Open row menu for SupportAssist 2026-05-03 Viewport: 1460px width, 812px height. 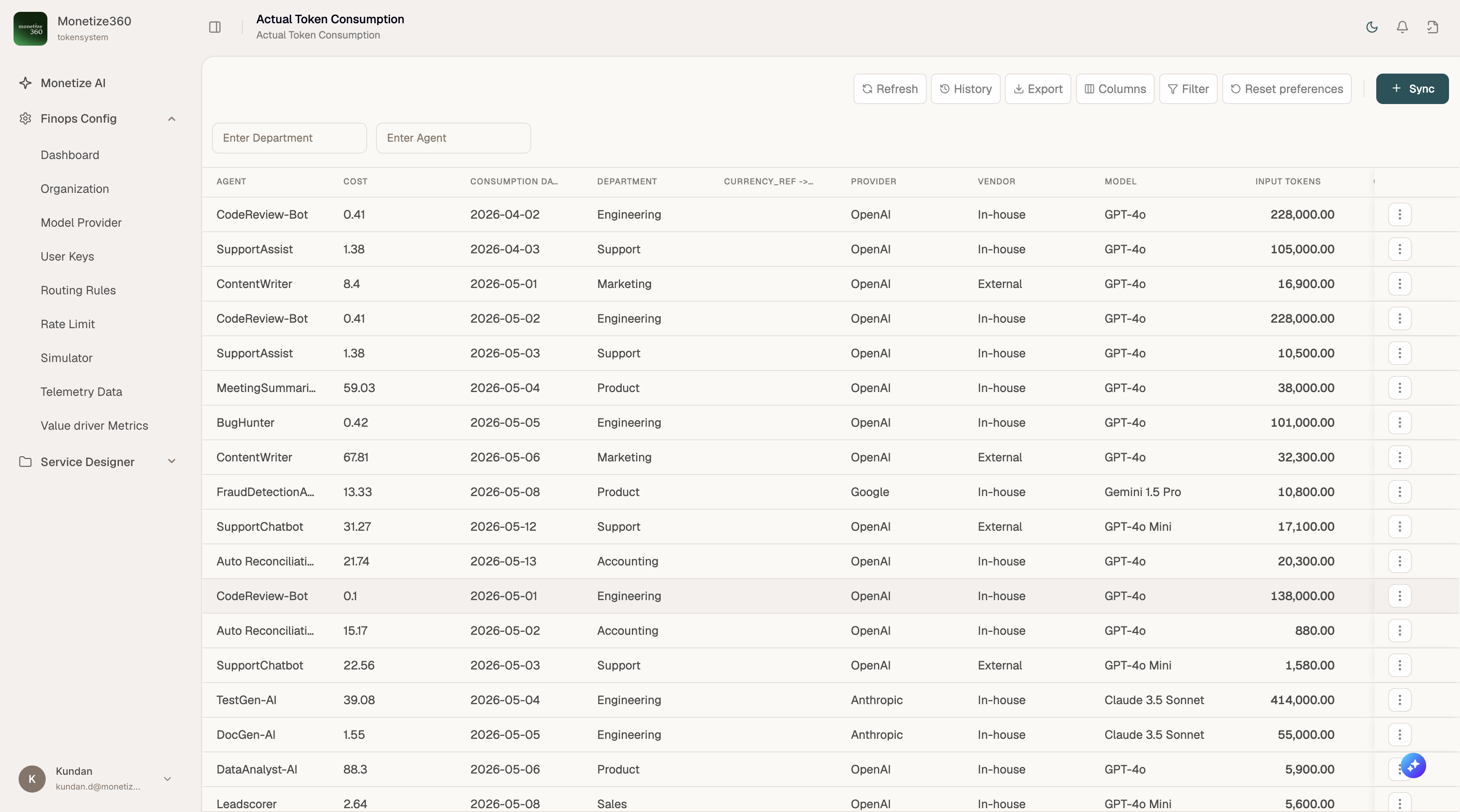(1400, 353)
